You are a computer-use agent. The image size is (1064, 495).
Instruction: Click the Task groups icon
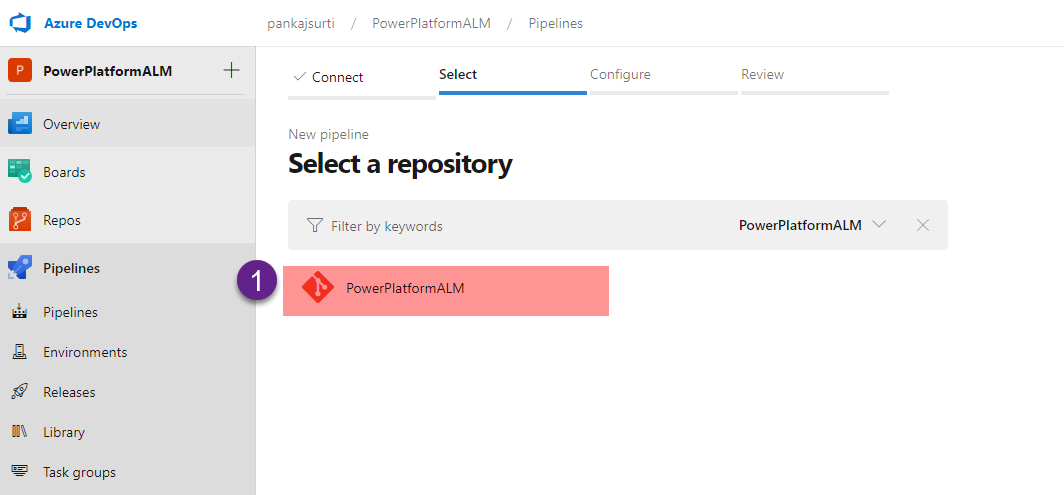20,472
